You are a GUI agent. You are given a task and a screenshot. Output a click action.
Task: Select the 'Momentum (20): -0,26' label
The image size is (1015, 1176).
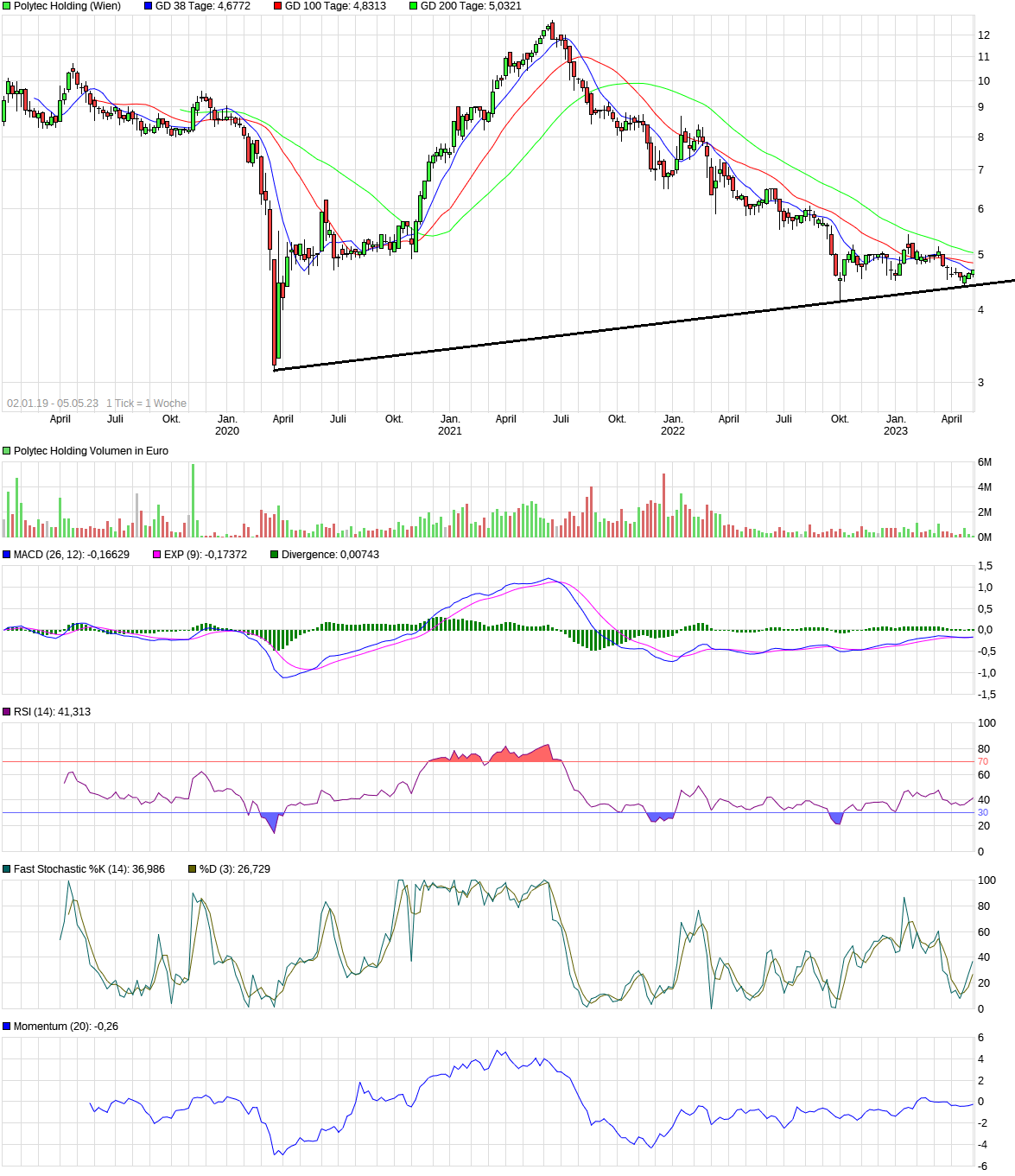click(66, 1027)
